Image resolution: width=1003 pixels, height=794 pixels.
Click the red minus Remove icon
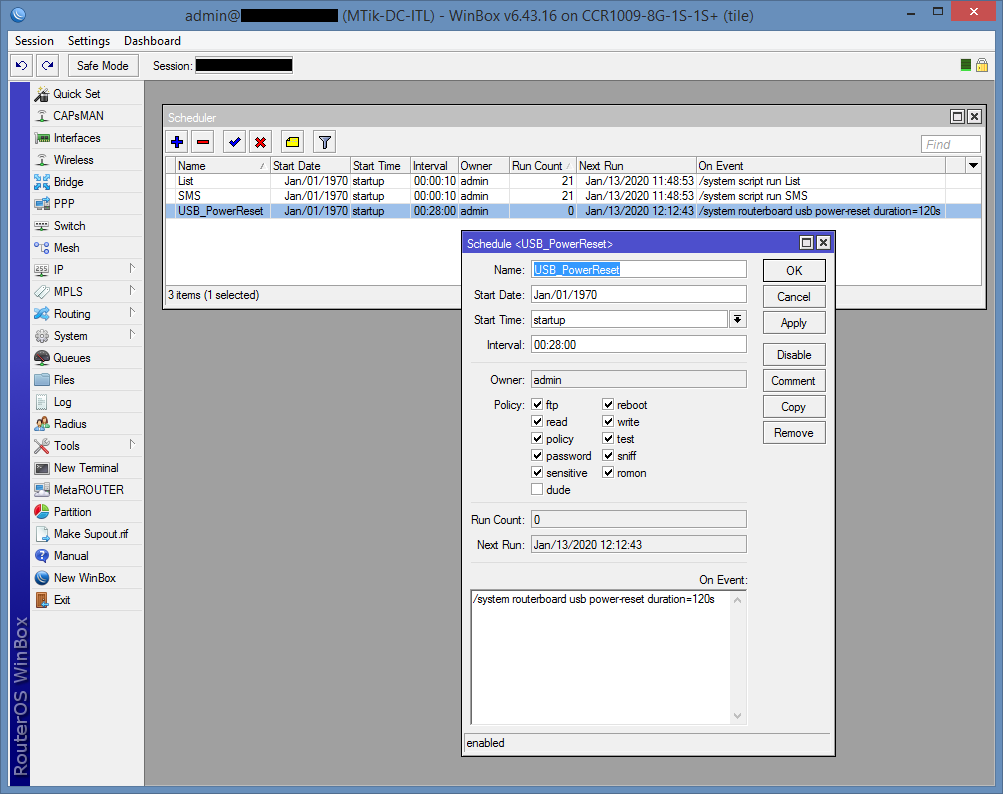203,142
